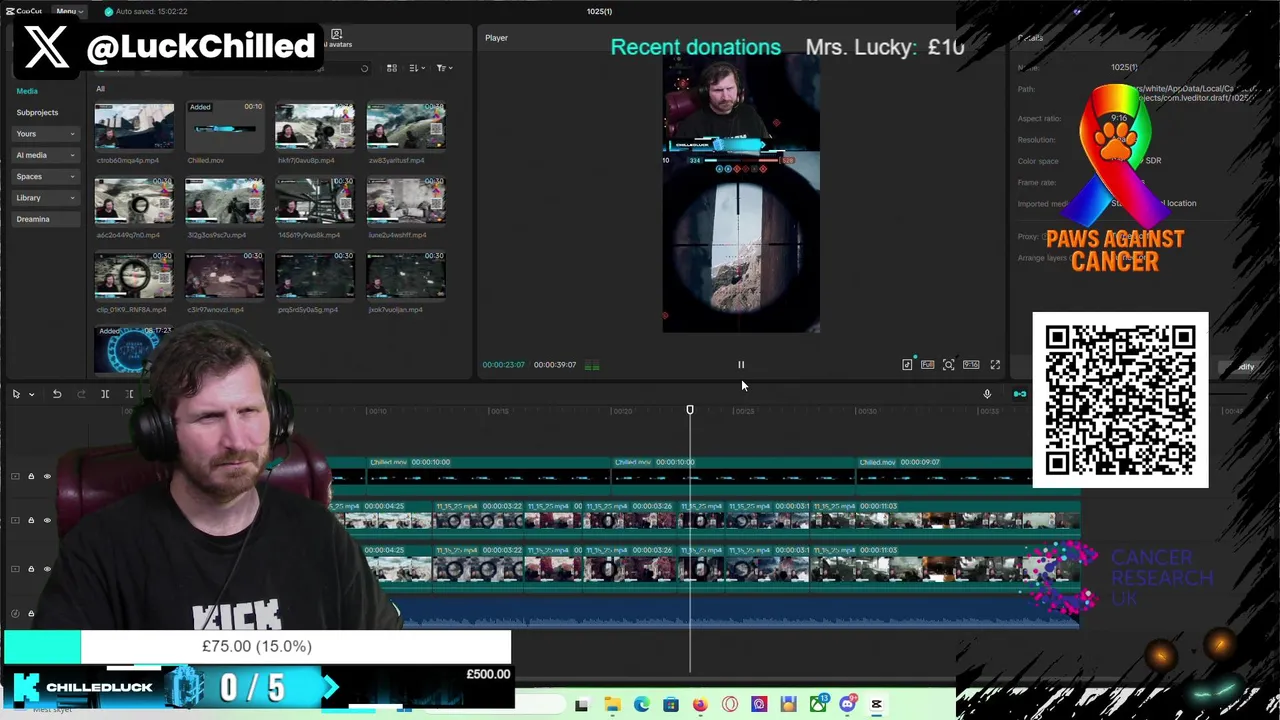Image resolution: width=1280 pixels, height=720 pixels.
Task: Toggle visibility of the second video track
Action: [x=47, y=521]
